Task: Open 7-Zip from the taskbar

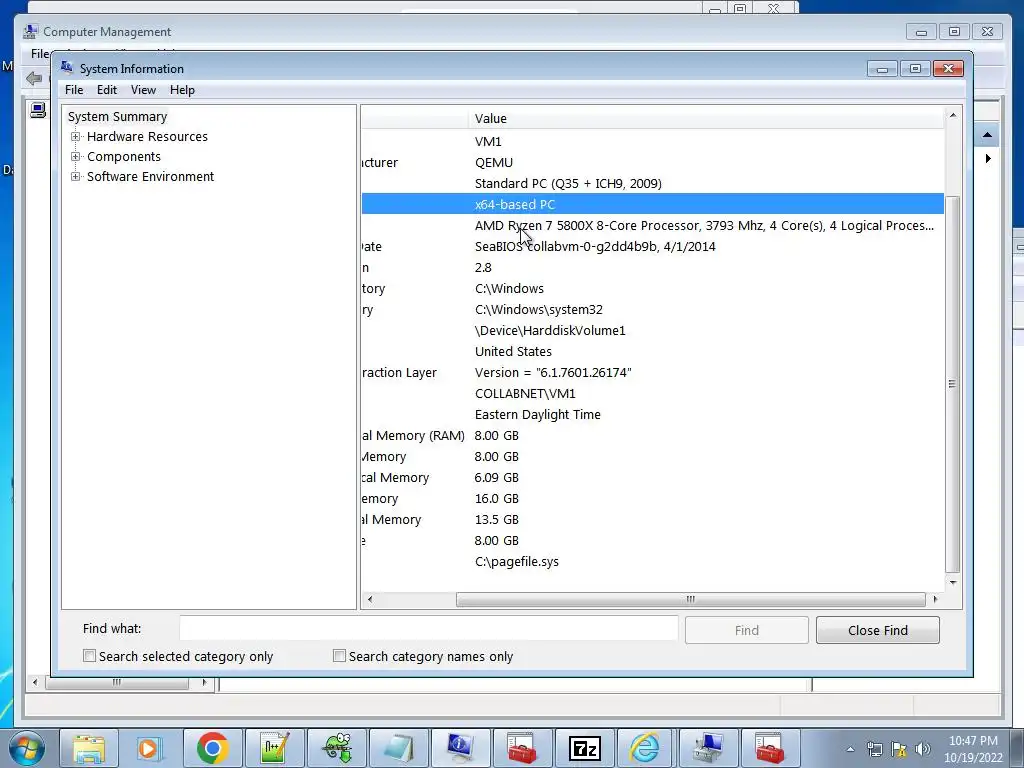Action: pos(584,748)
